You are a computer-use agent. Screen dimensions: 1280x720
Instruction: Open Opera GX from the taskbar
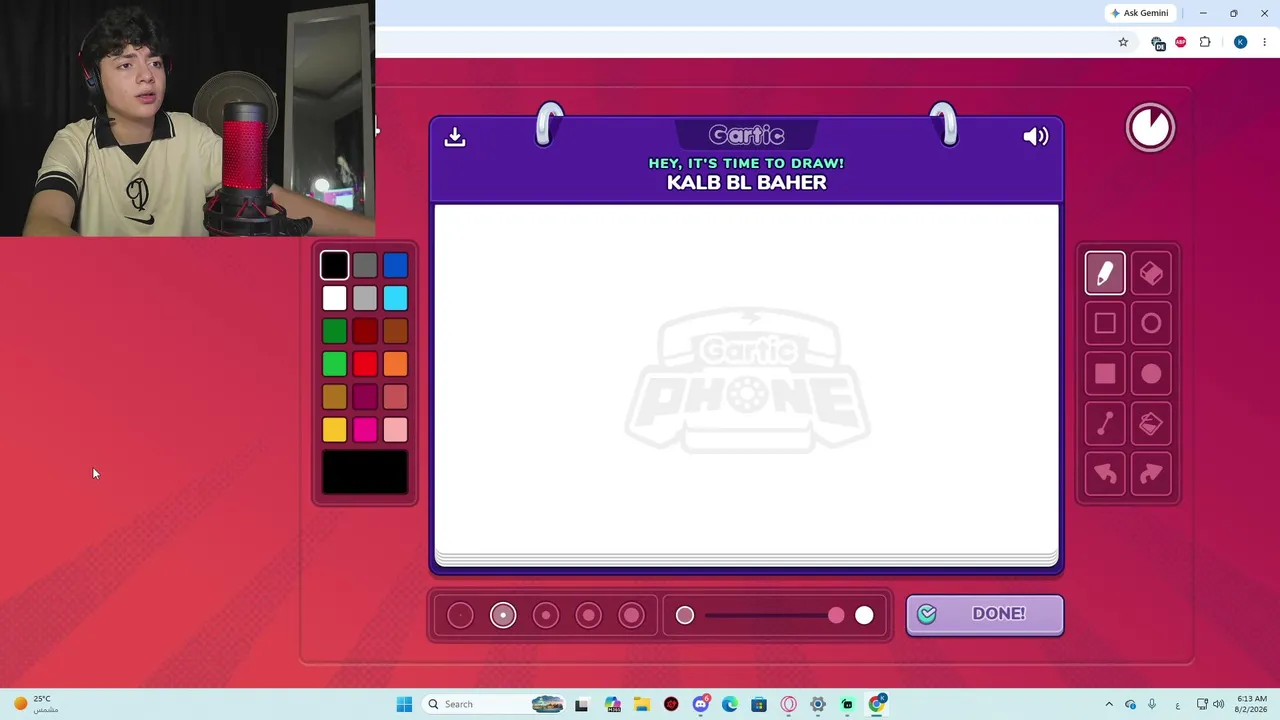tap(789, 704)
